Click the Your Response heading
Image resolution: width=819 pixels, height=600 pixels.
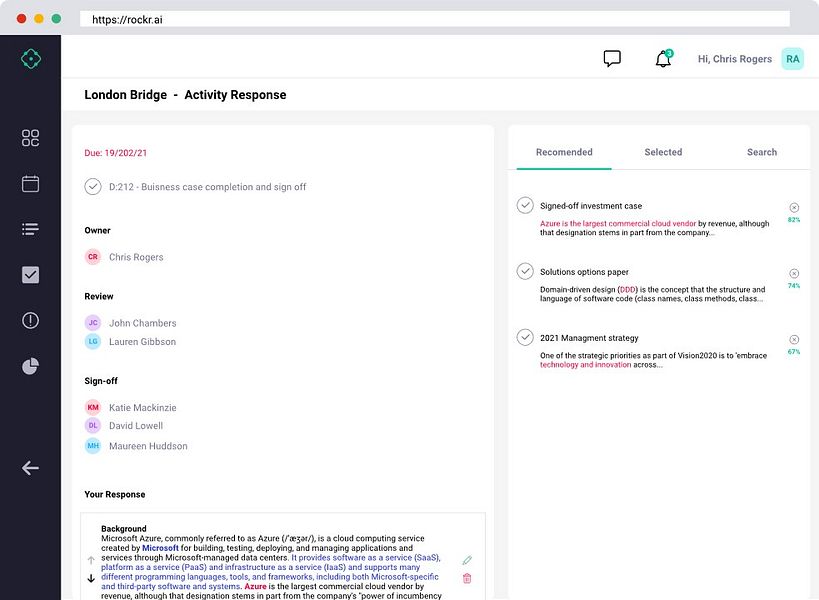tap(115, 495)
